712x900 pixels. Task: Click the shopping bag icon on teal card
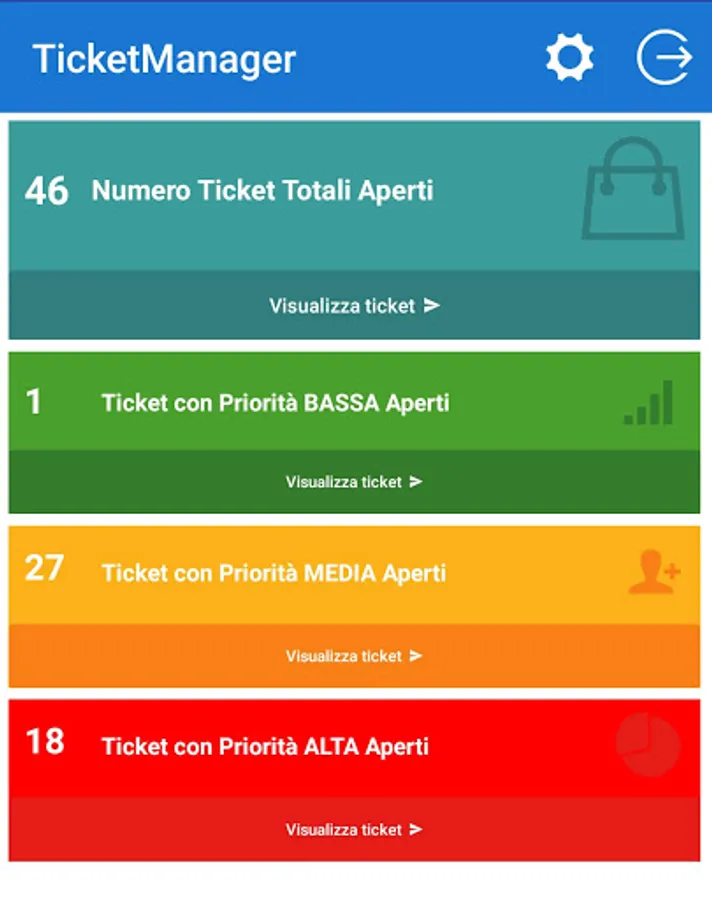(633, 188)
